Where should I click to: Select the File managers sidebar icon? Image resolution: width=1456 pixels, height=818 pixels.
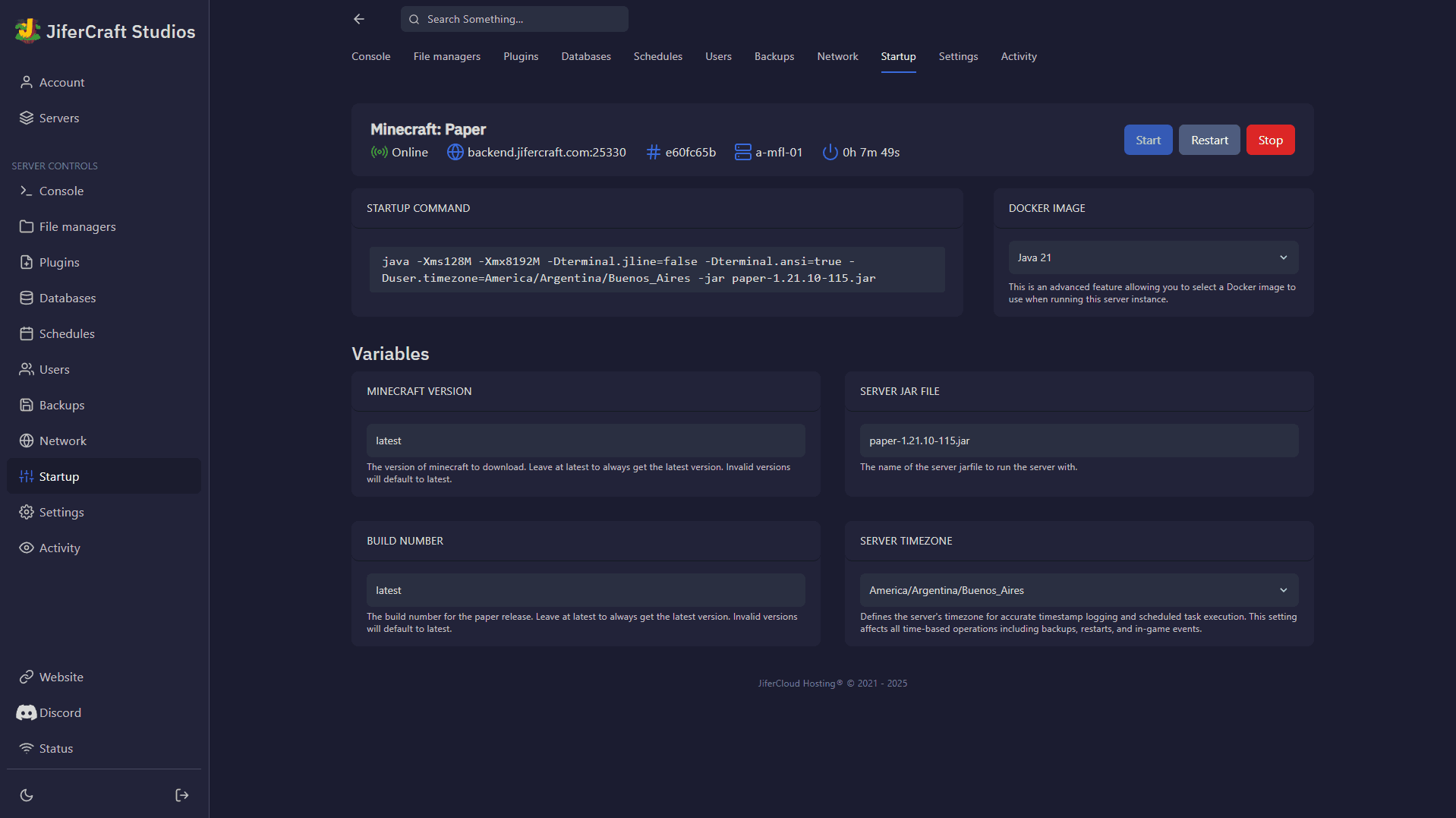(27, 226)
